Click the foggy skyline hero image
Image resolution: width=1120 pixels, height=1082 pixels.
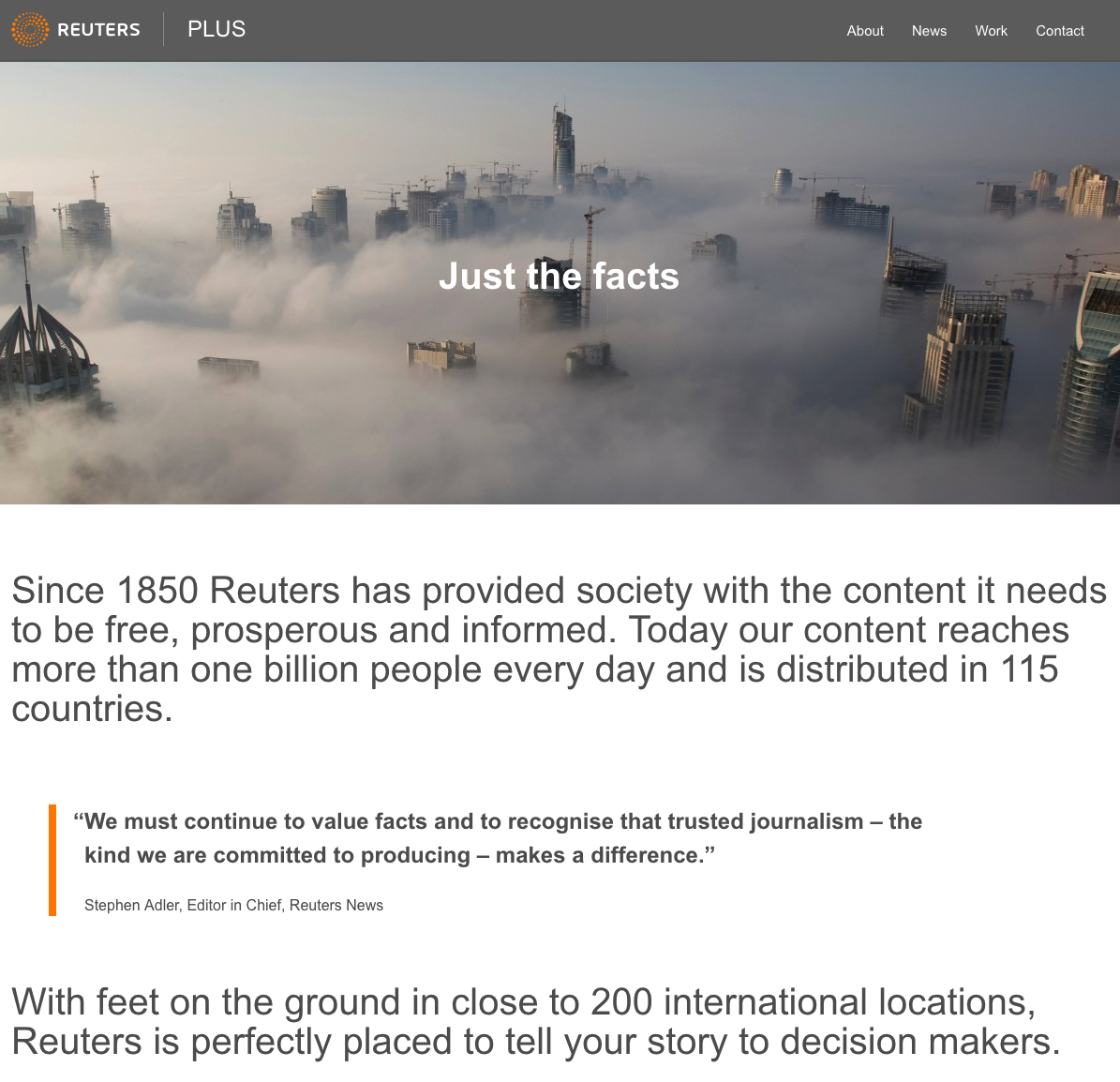(560, 282)
